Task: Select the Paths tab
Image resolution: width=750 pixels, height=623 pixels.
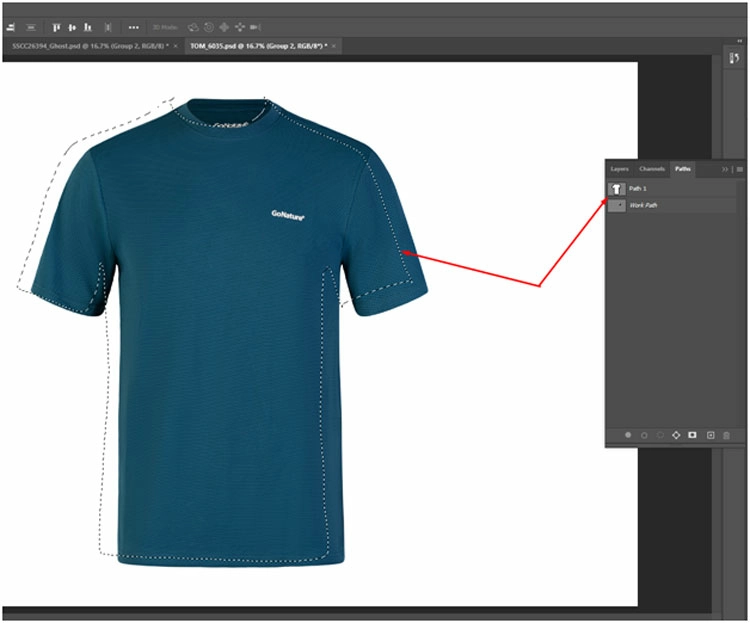Action: [x=683, y=169]
